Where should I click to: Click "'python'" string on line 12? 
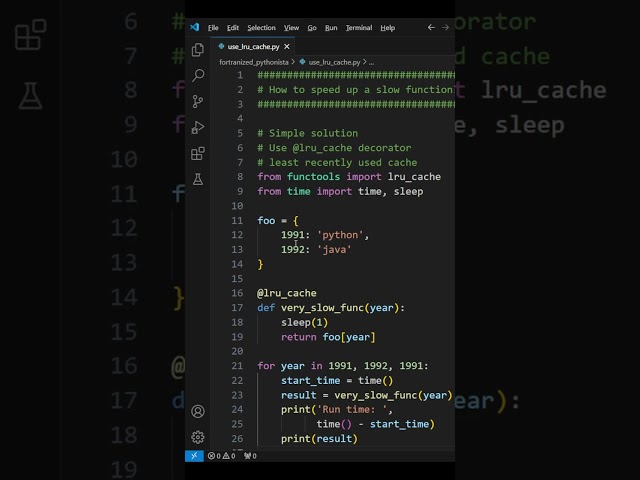point(340,235)
